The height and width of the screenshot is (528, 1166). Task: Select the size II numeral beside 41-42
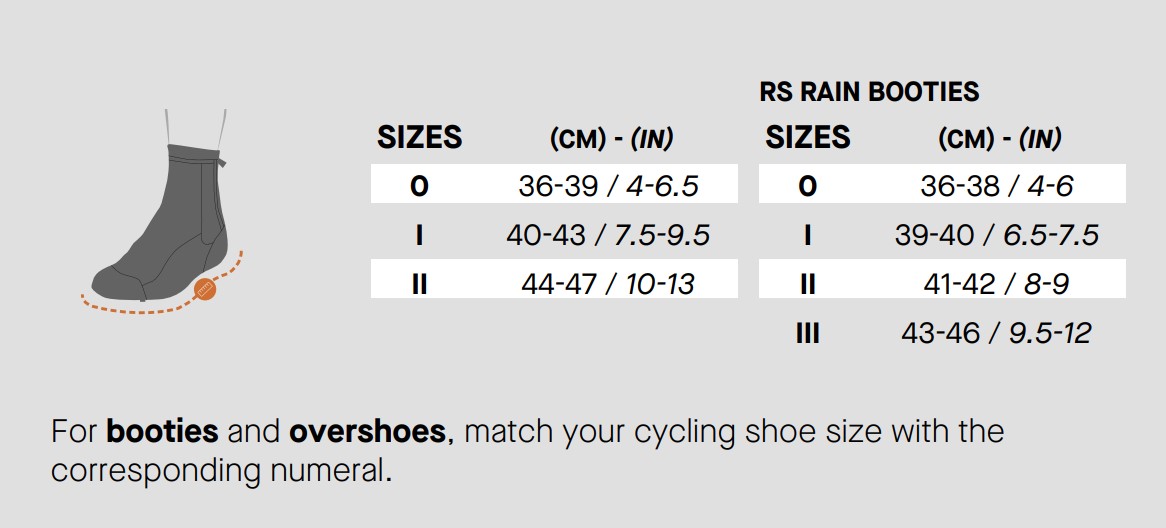pos(807,284)
